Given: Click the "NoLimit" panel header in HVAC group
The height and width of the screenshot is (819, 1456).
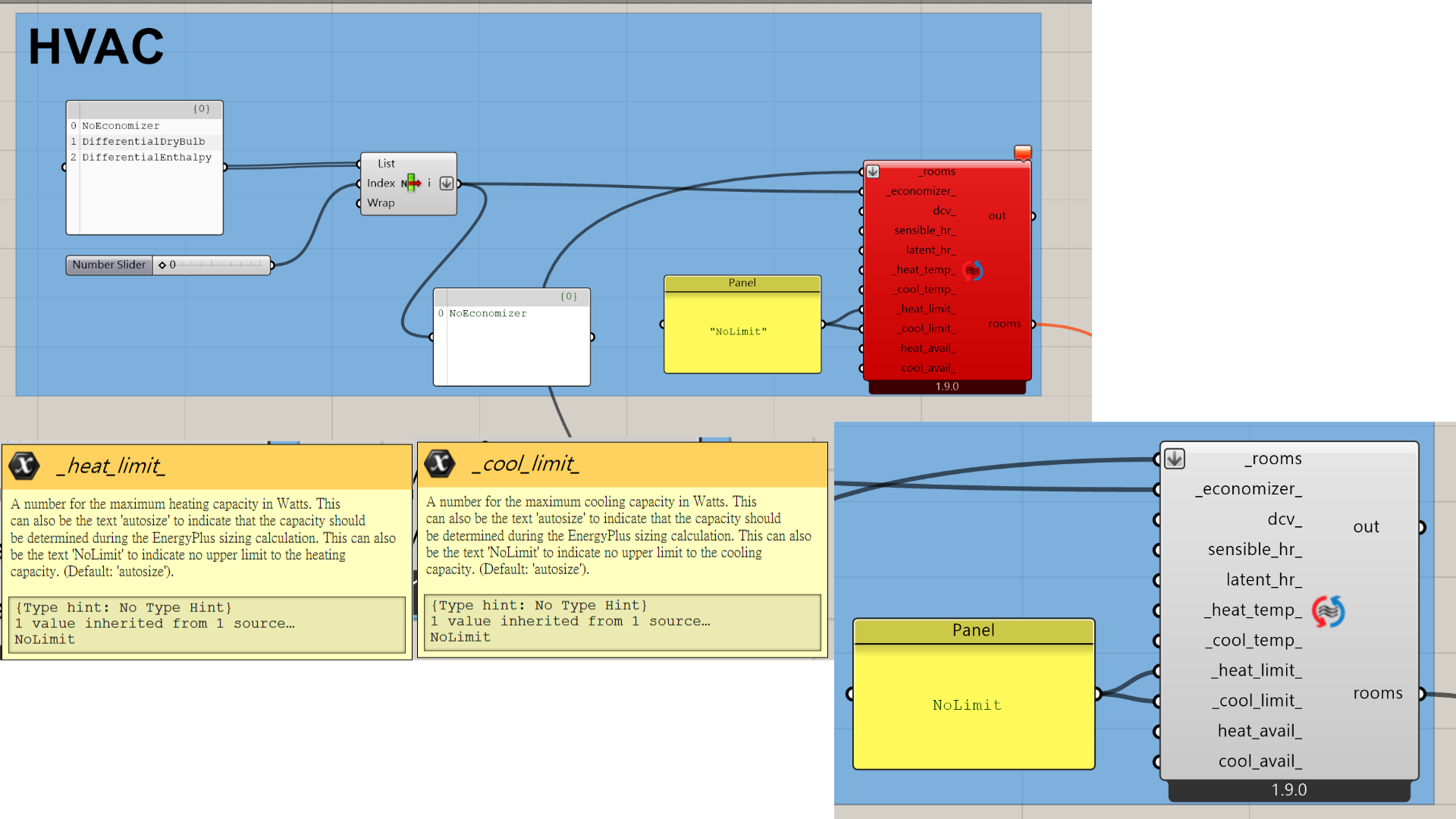Looking at the screenshot, I should [742, 283].
